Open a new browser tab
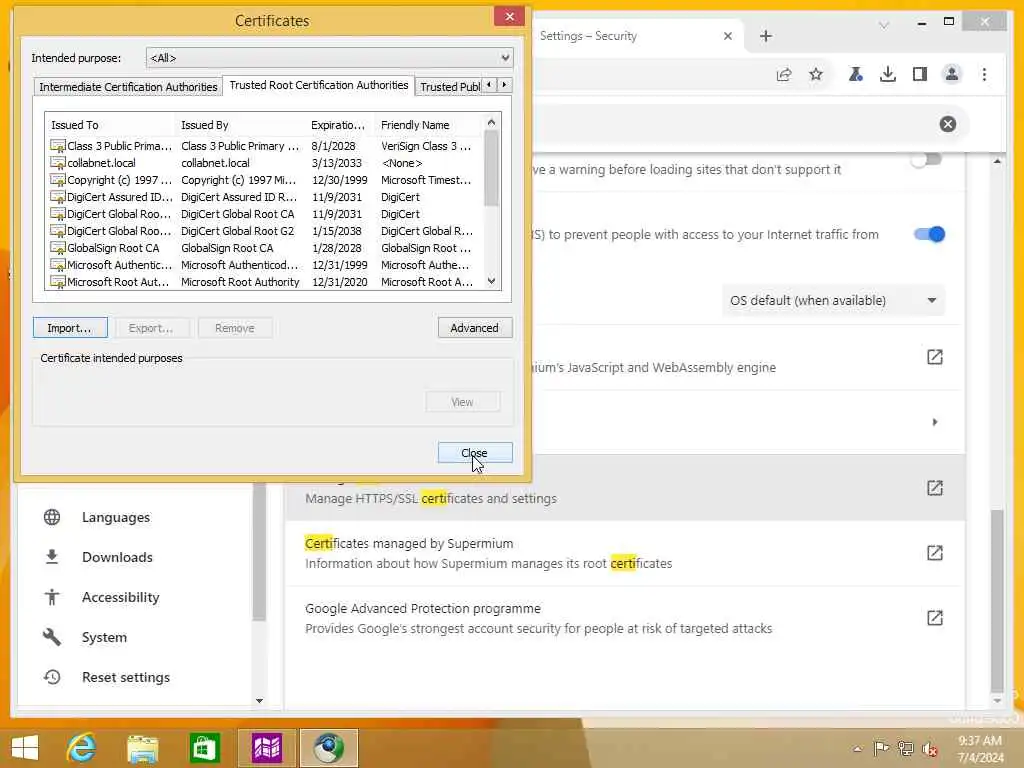 pos(766,36)
